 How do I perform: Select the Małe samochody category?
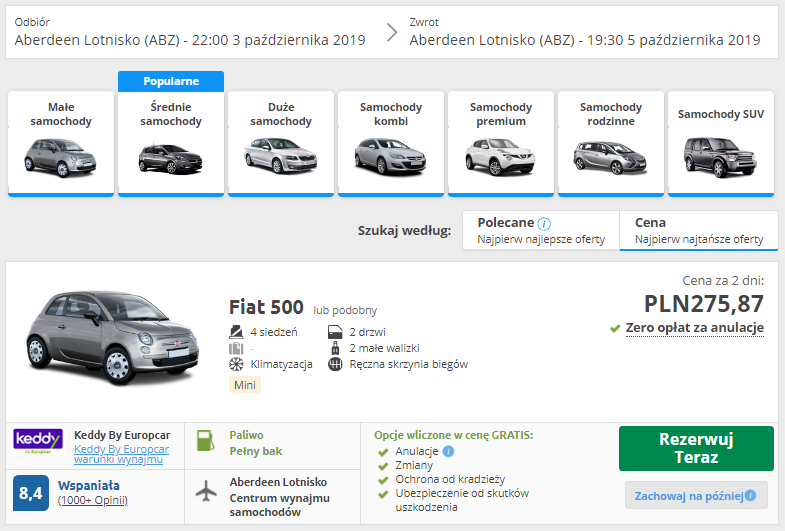pyautogui.click(x=60, y=142)
